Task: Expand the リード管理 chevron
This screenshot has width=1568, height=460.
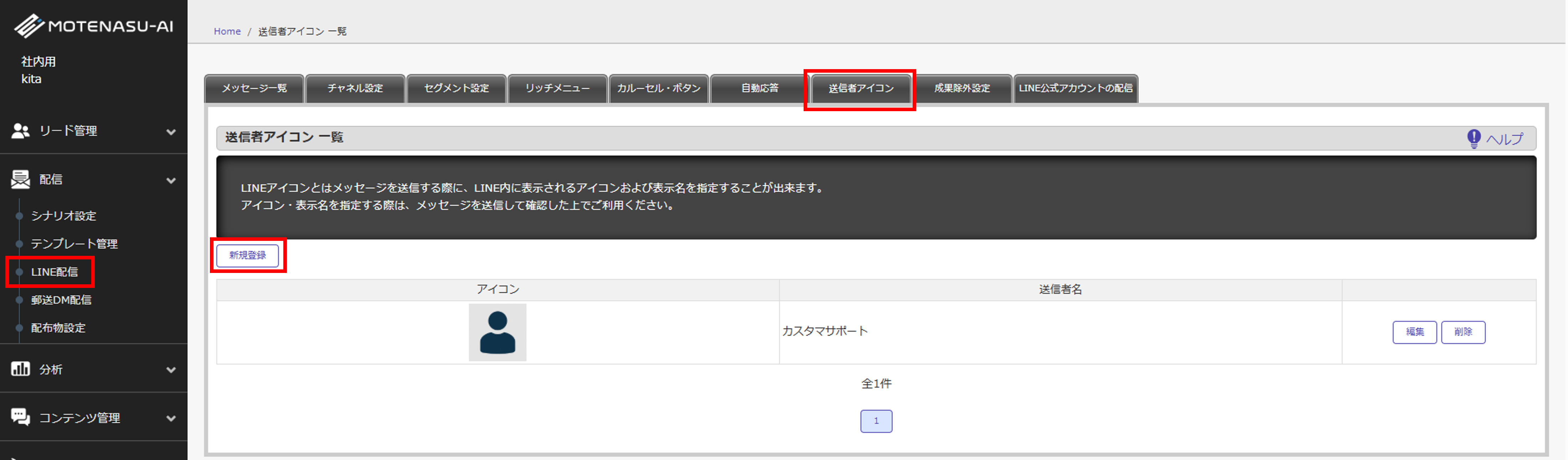Action: click(171, 131)
